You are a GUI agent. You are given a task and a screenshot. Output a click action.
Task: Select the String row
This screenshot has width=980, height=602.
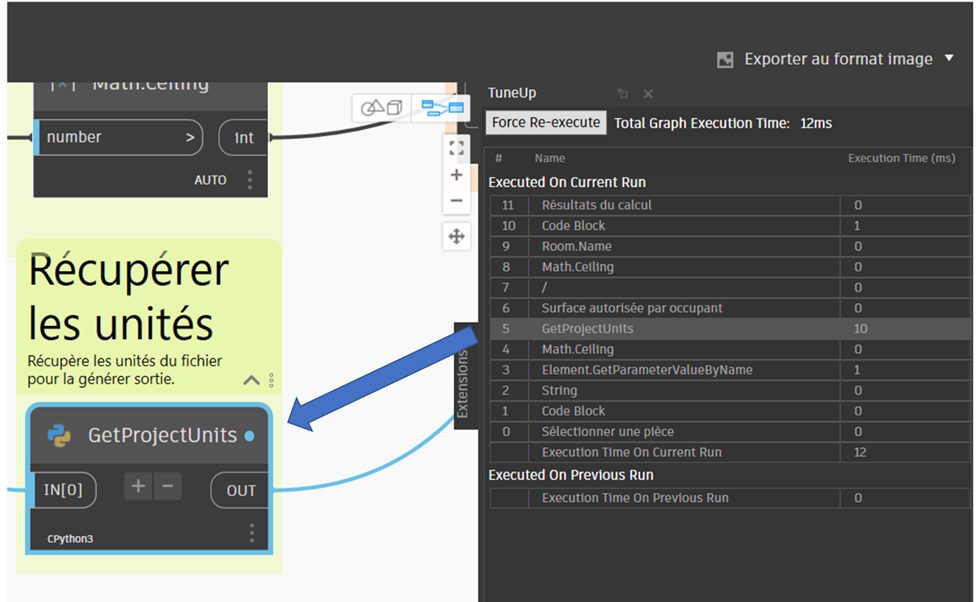point(729,391)
